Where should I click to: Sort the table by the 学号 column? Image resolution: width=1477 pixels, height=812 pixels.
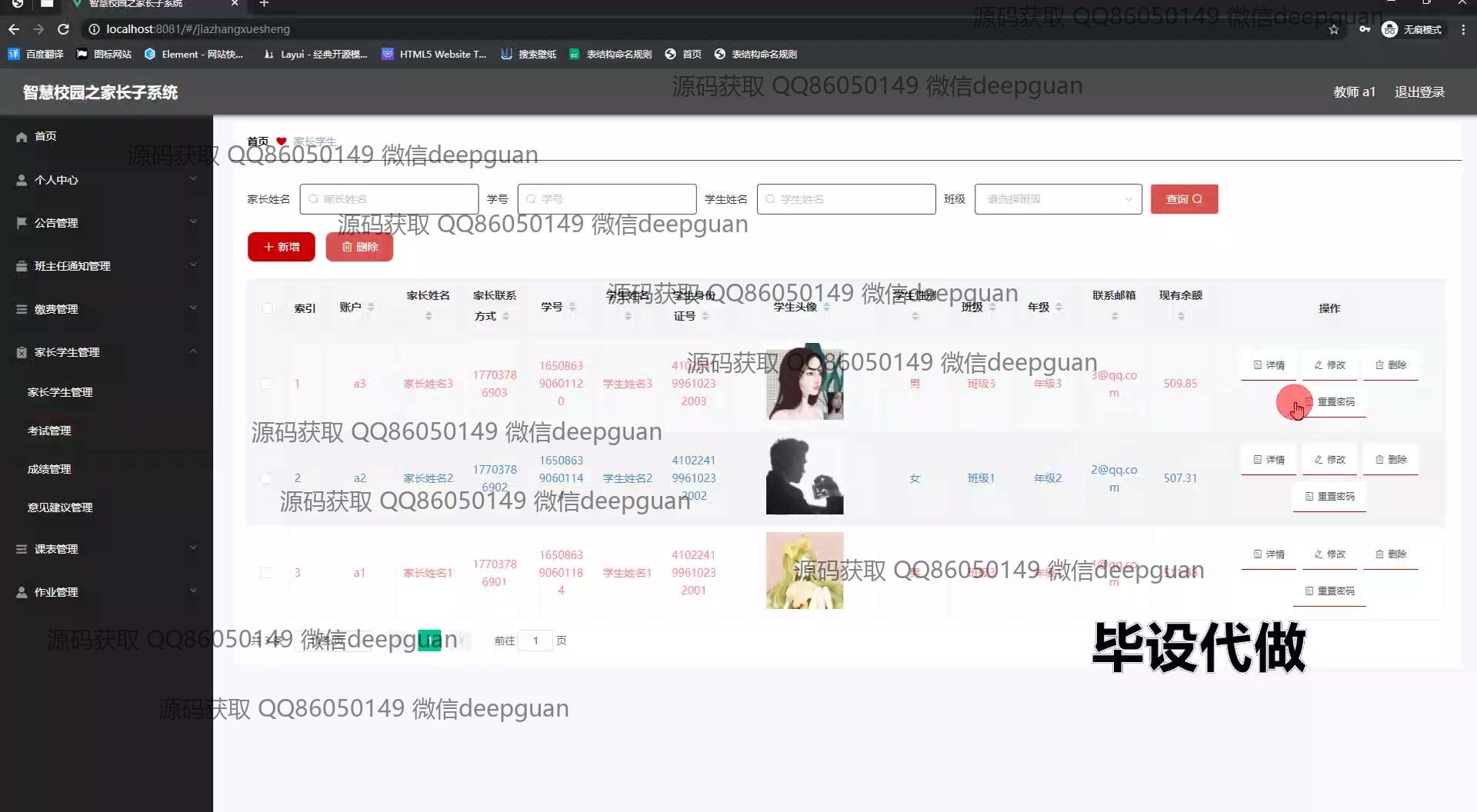572,307
